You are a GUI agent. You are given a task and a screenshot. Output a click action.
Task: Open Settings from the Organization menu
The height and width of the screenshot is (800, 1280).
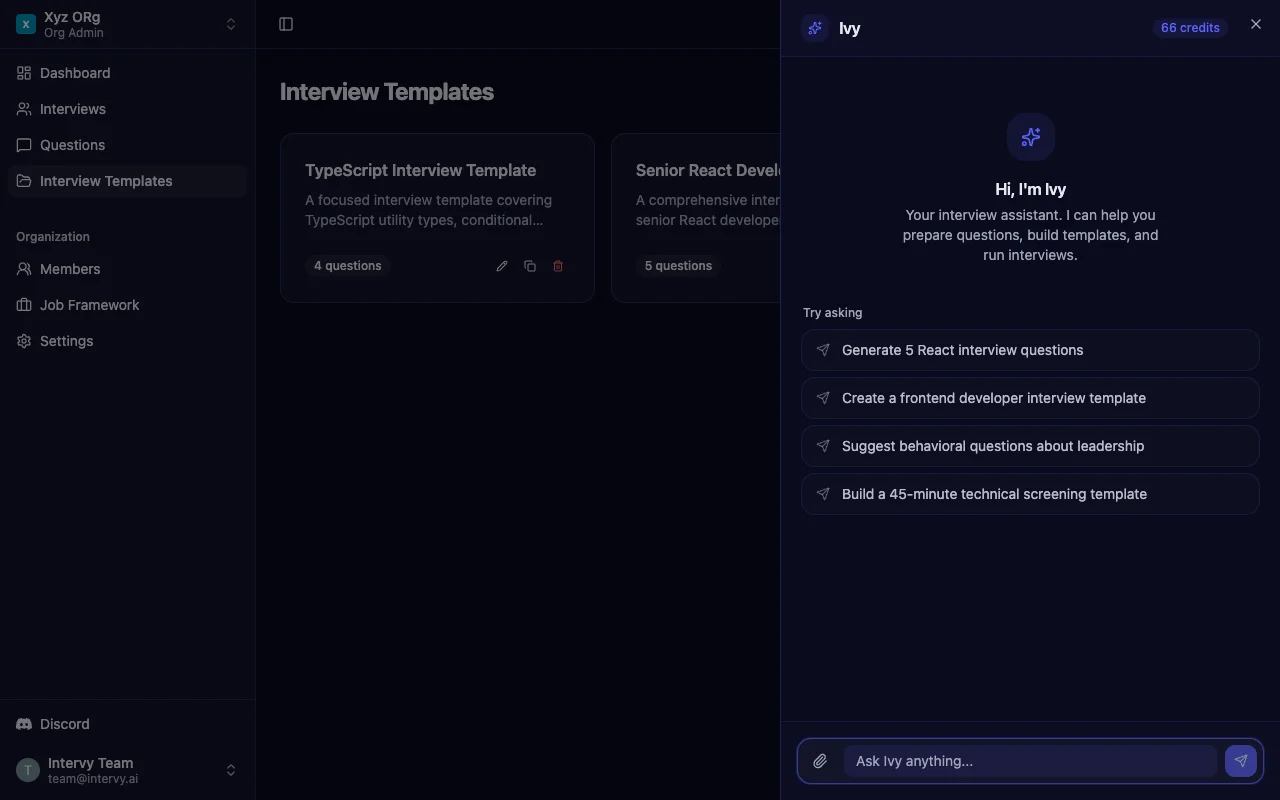click(66, 341)
